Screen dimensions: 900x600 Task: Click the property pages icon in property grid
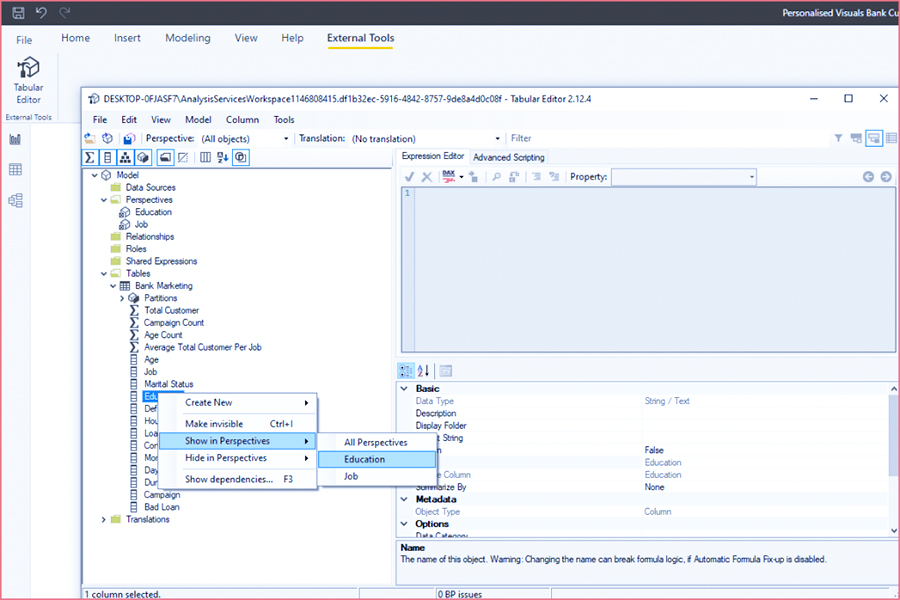[445, 371]
